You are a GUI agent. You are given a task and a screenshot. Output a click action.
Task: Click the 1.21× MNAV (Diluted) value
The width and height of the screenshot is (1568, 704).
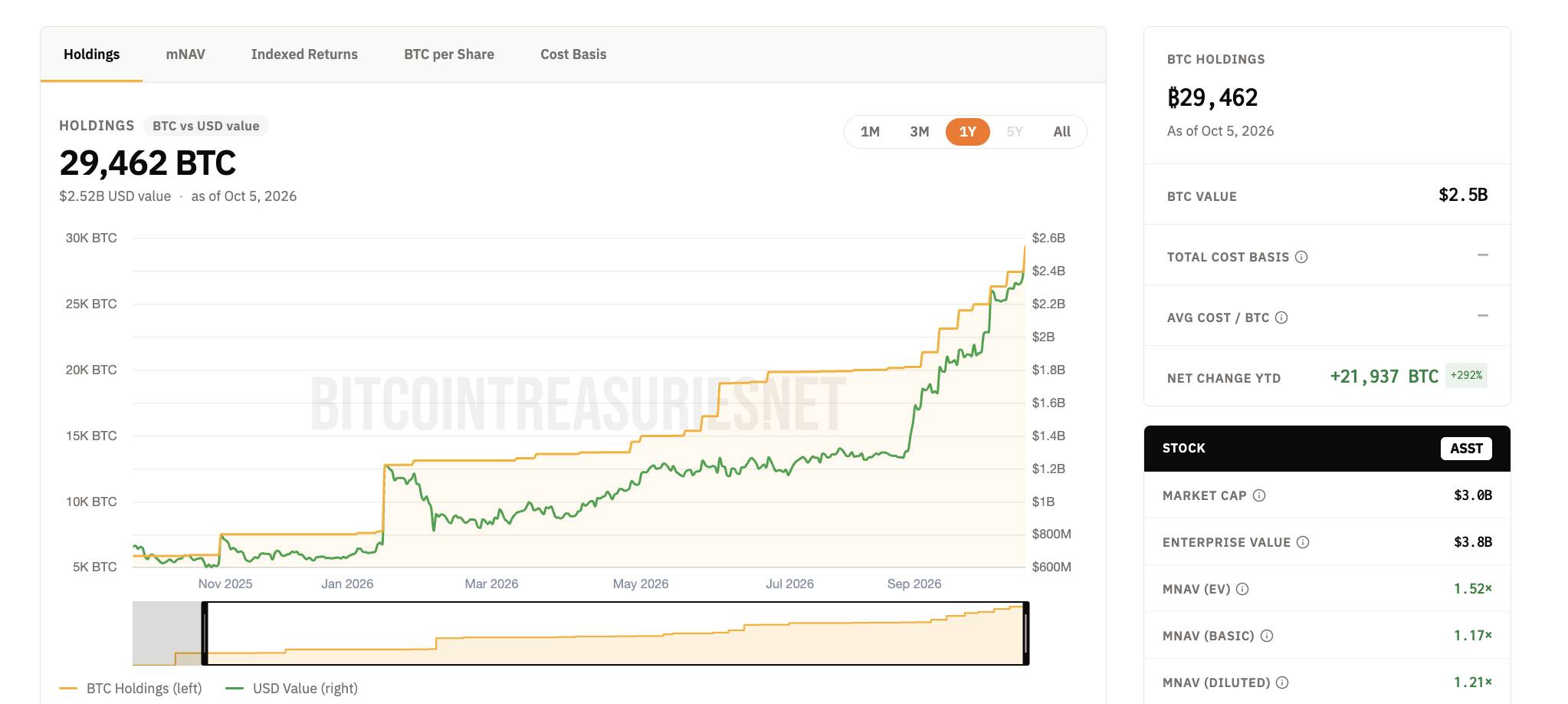pos(1473,683)
